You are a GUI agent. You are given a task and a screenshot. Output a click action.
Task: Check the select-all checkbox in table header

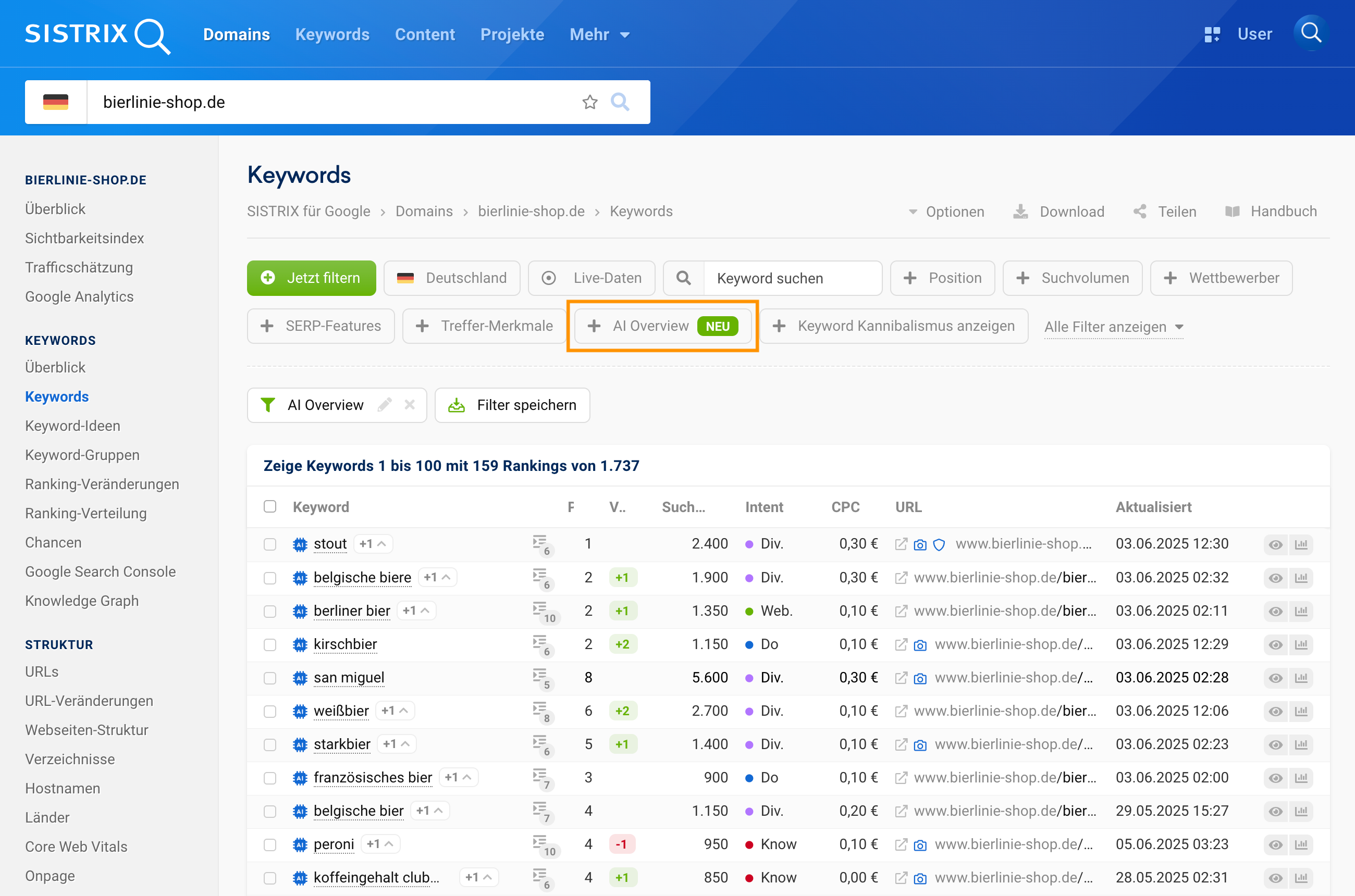coord(270,507)
